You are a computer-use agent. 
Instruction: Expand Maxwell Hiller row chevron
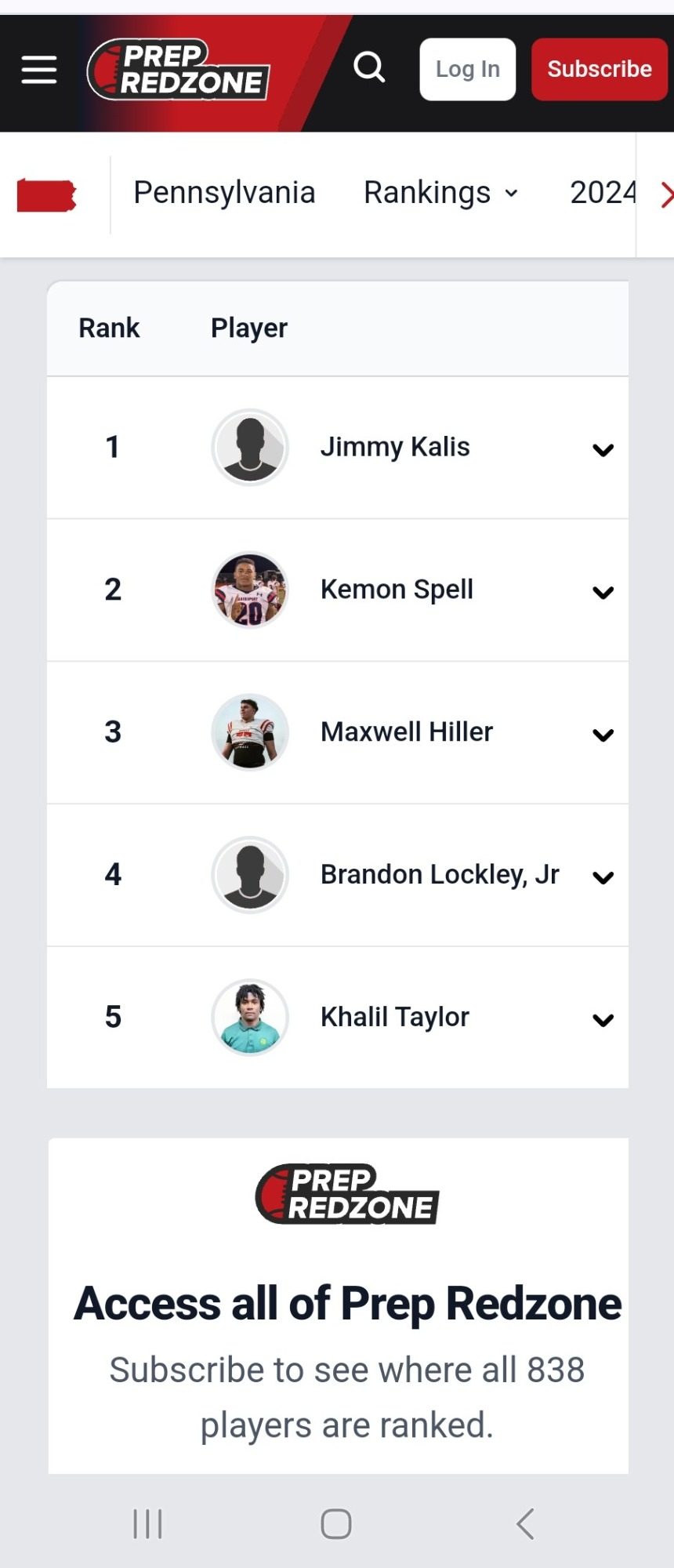tap(603, 735)
